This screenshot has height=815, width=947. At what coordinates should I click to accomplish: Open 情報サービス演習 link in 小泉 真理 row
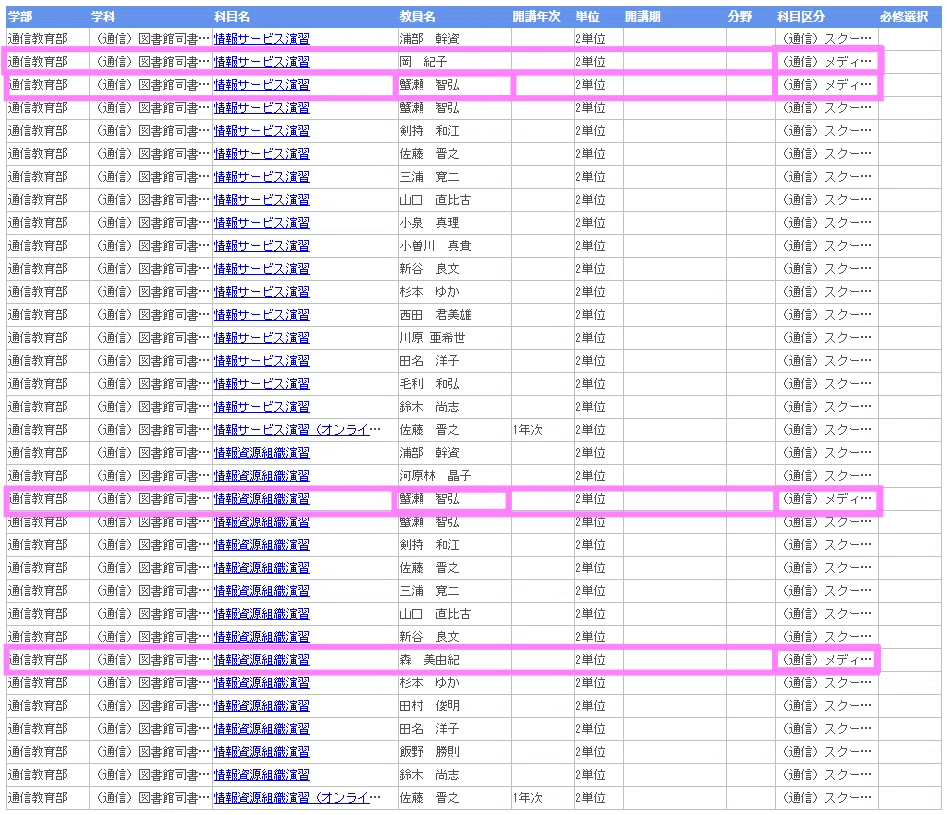pyautogui.click(x=262, y=222)
